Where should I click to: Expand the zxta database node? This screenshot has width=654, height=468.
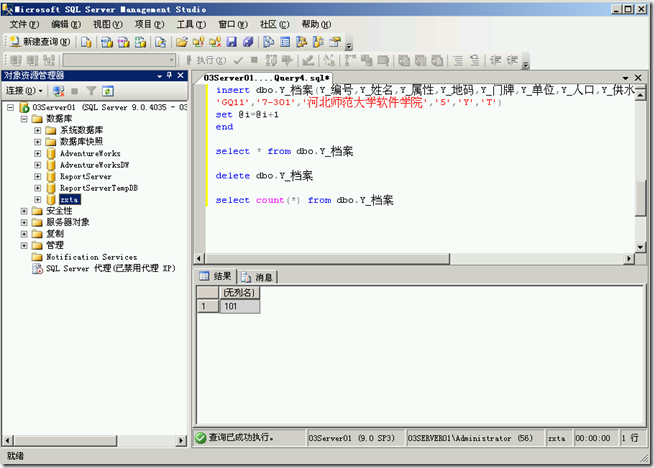pos(38,199)
